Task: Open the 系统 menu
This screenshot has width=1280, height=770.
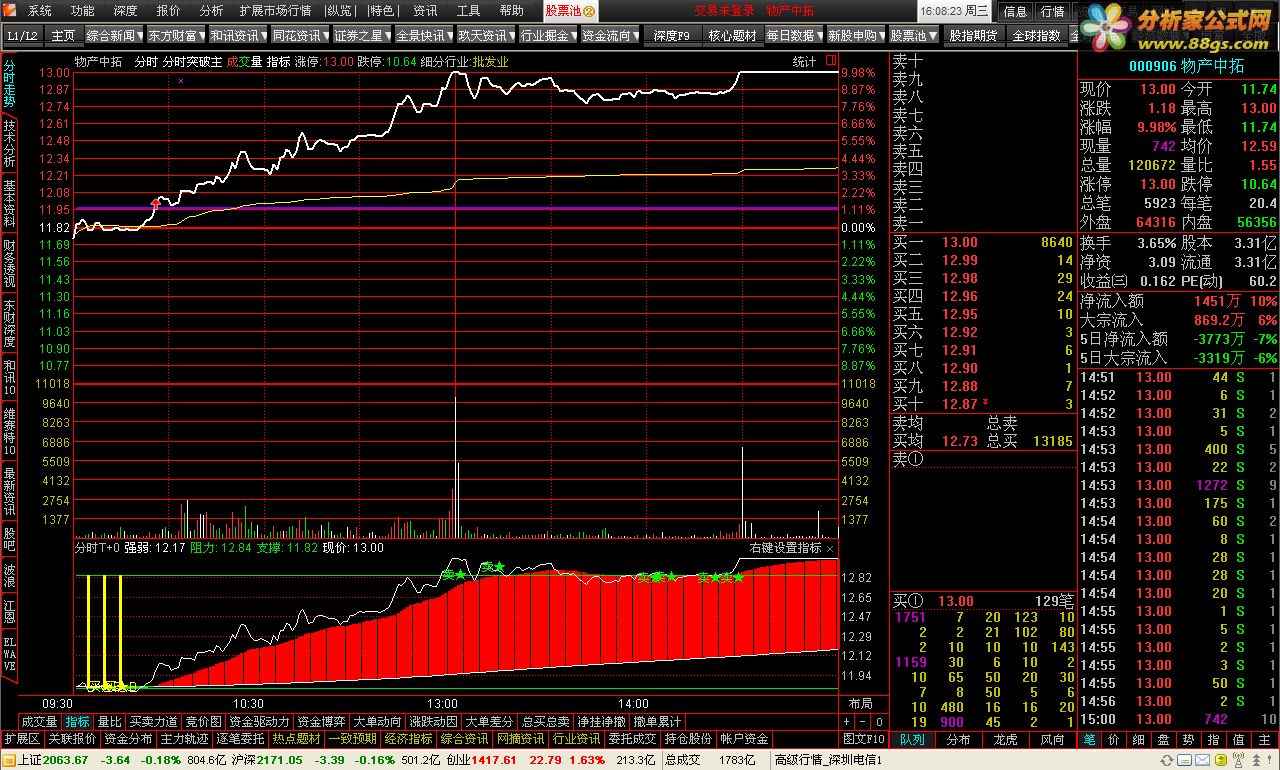Action: tap(39, 11)
